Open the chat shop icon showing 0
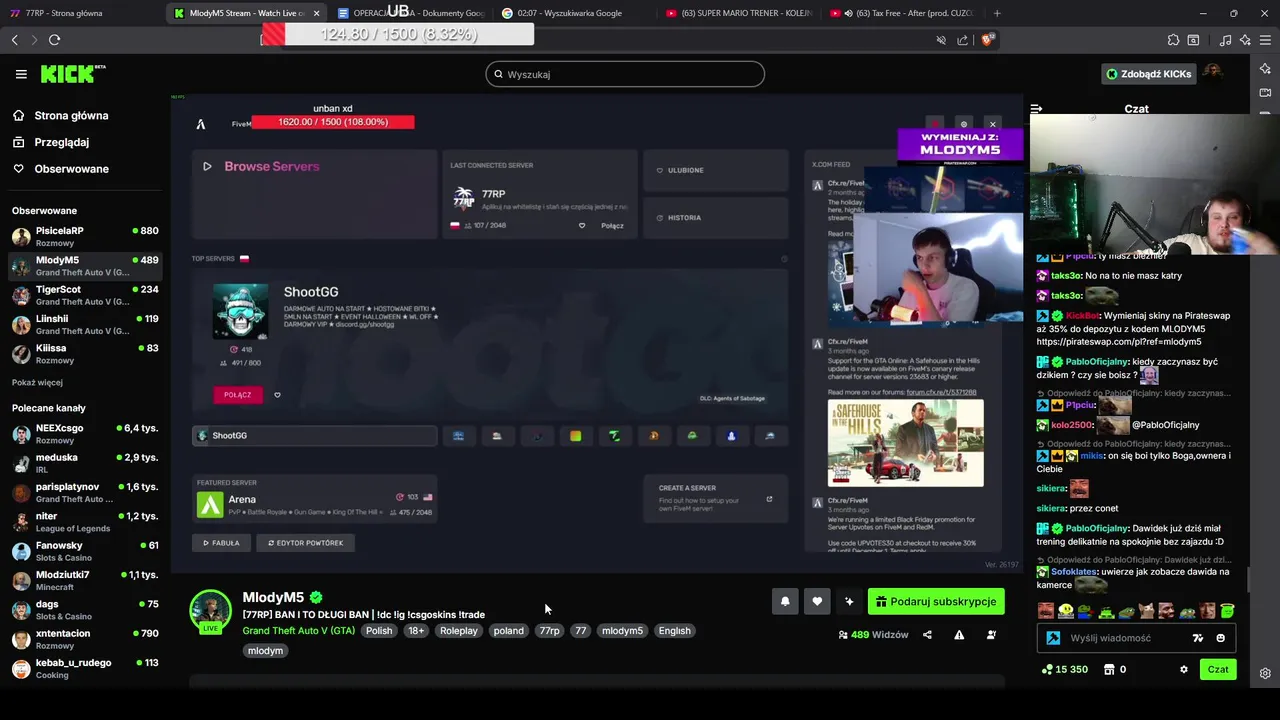The image size is (1280, 720). [x=1115, y=669]
